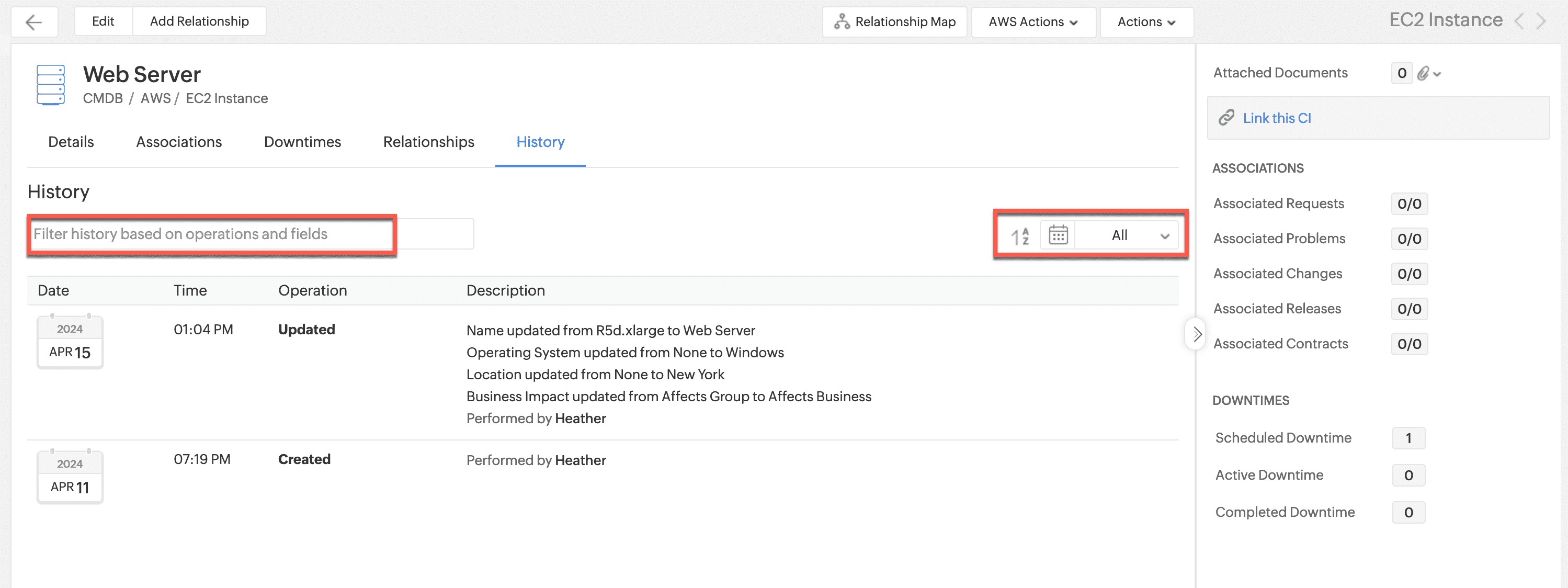Viewport: 1568px width, 588px height.
Task: Open the calendar date filter icon
Action: (1058, 235)
